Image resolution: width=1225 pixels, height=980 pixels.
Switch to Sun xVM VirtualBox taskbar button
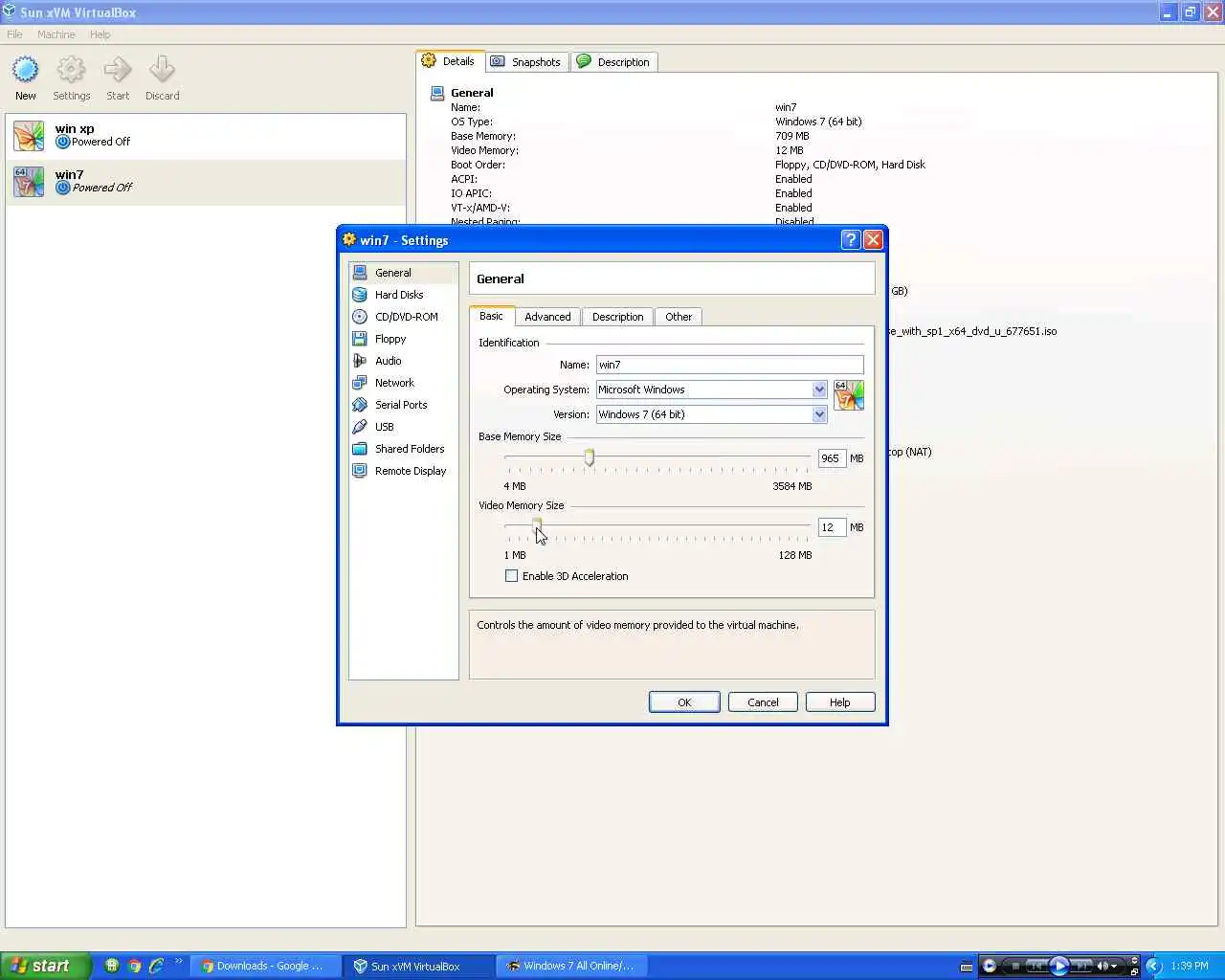click(x=418, y=966)
